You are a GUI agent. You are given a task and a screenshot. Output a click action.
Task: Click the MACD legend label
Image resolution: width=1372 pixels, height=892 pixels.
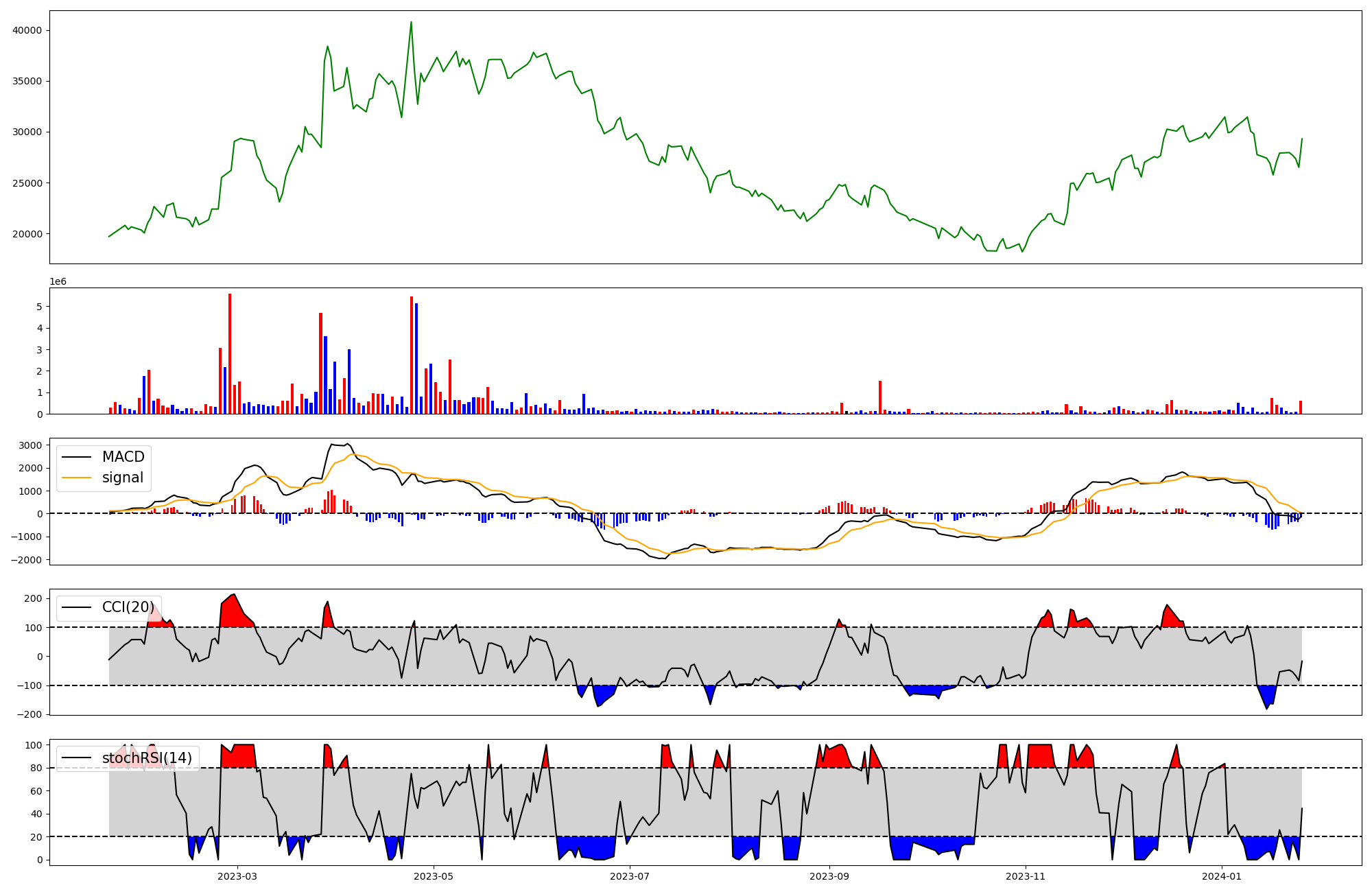point(123,457)
